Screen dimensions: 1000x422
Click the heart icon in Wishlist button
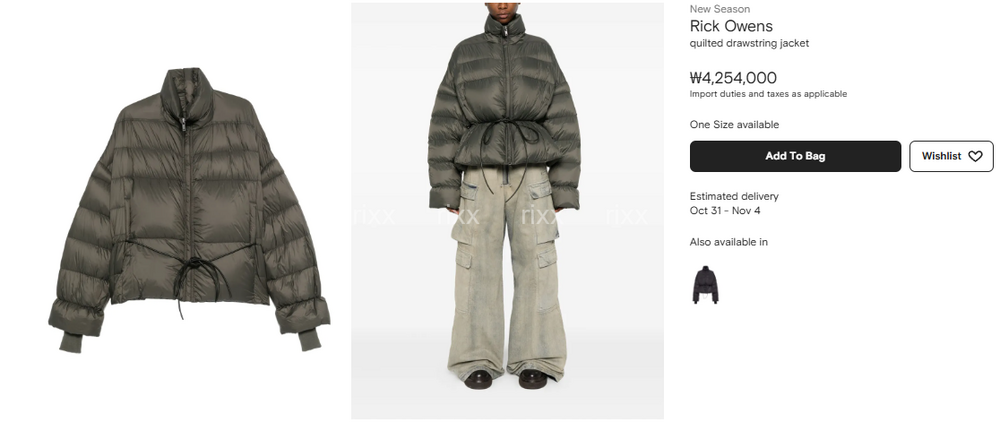click(975, 156)
